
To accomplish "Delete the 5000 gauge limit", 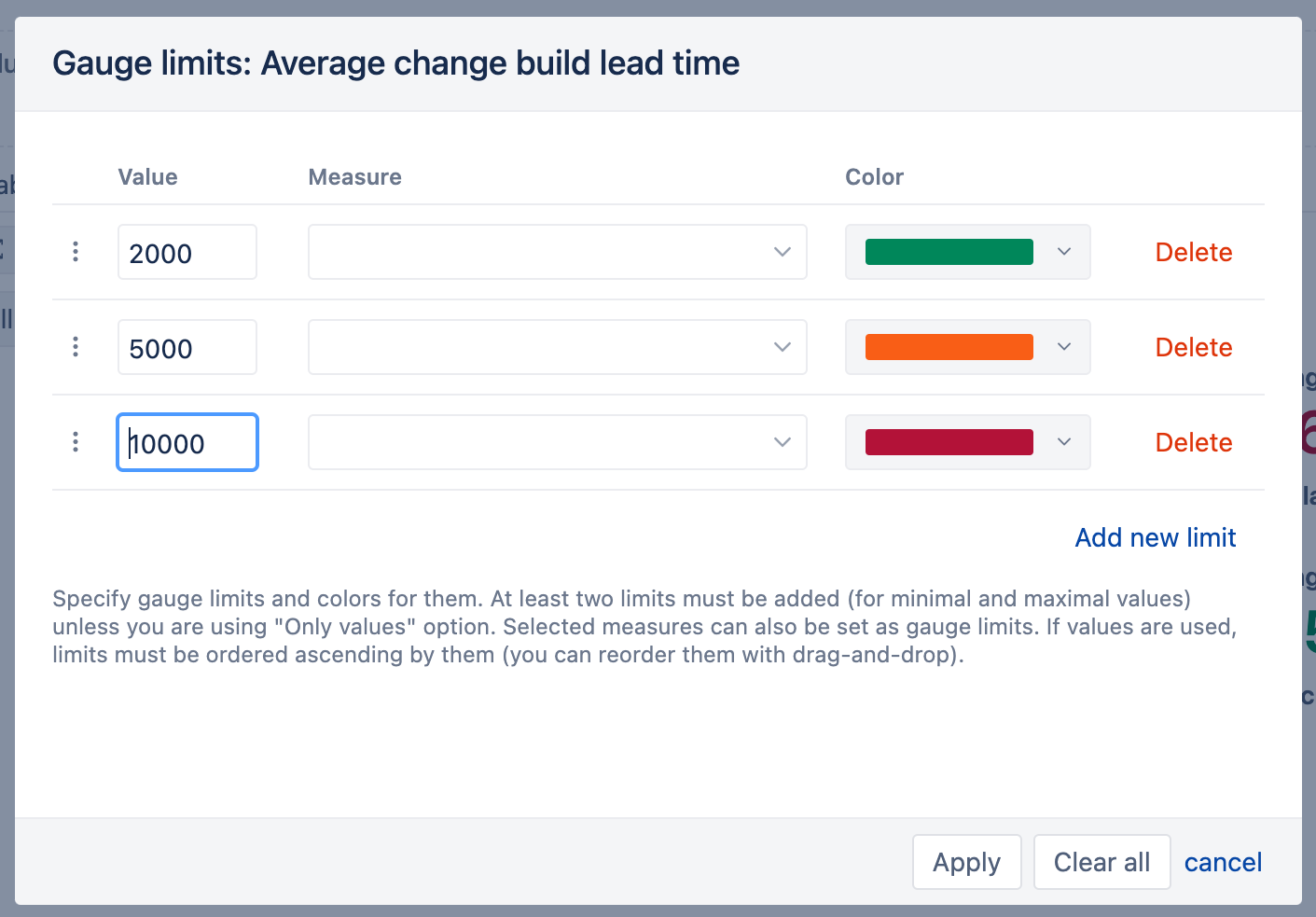I will click(x=1193, y=347).
